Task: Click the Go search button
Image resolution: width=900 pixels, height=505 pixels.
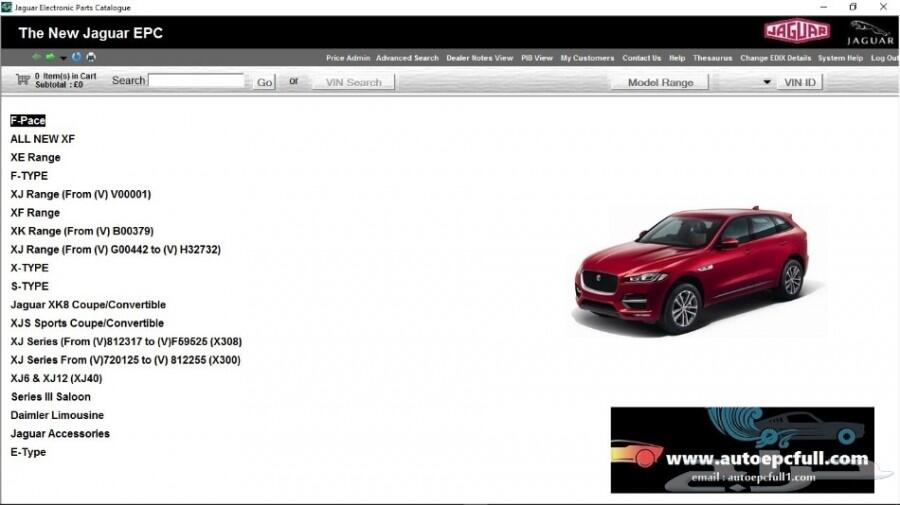Action: [x=264, y=82]
